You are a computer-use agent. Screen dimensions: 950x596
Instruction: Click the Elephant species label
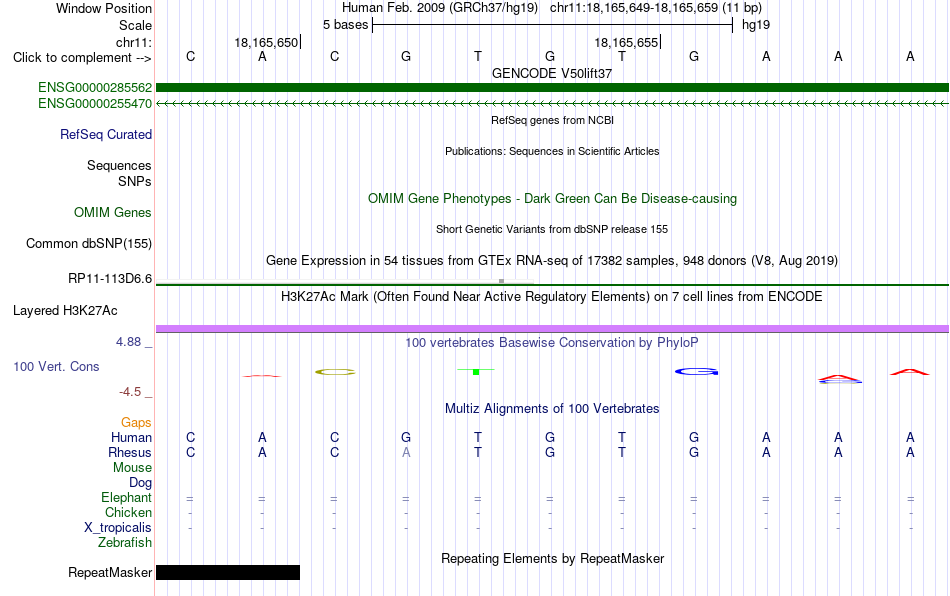(126, 497)
